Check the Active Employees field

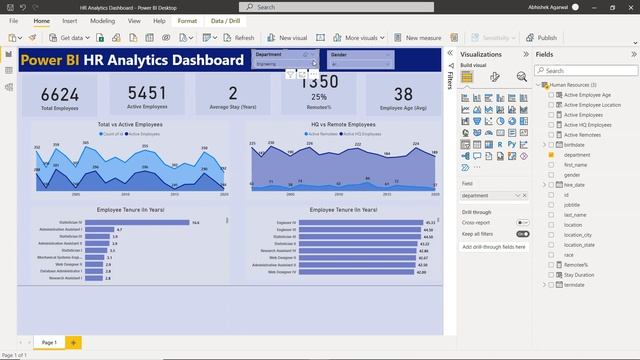click(x=551, y=115)
